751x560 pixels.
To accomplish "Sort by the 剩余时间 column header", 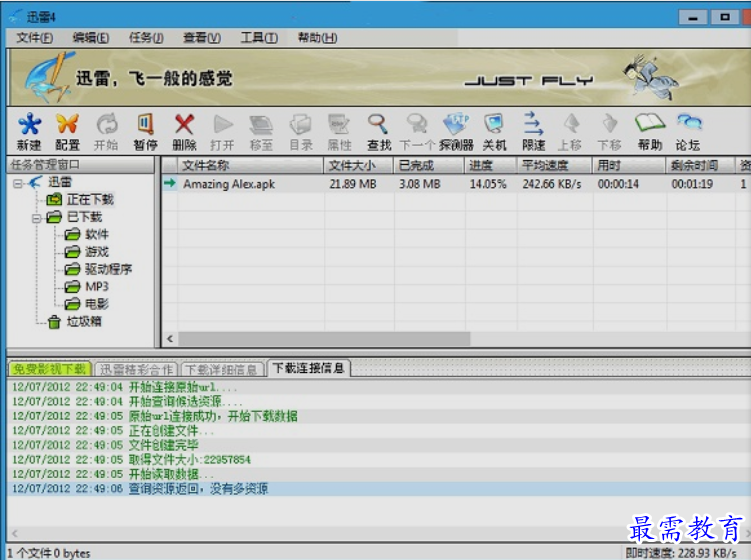I will (x=701, y=165).
